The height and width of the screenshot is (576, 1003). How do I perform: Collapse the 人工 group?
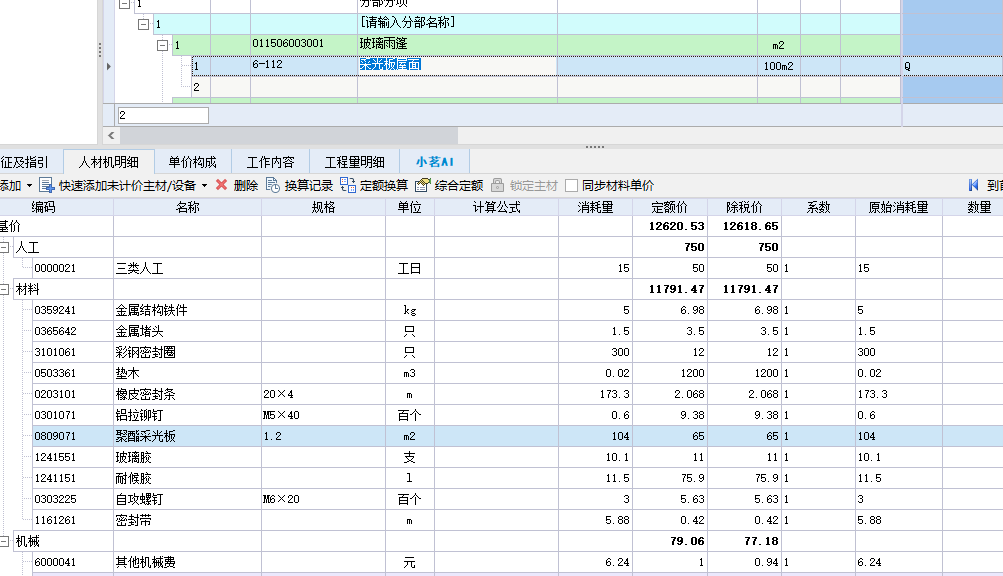click(4, 247)
